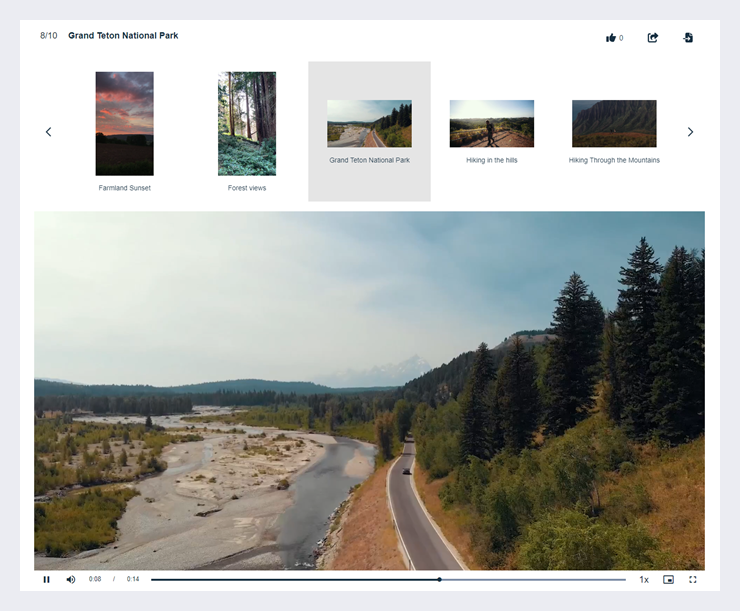
Task: Mute the video volume
Action: pyautogui.click(x=71, y=579)
